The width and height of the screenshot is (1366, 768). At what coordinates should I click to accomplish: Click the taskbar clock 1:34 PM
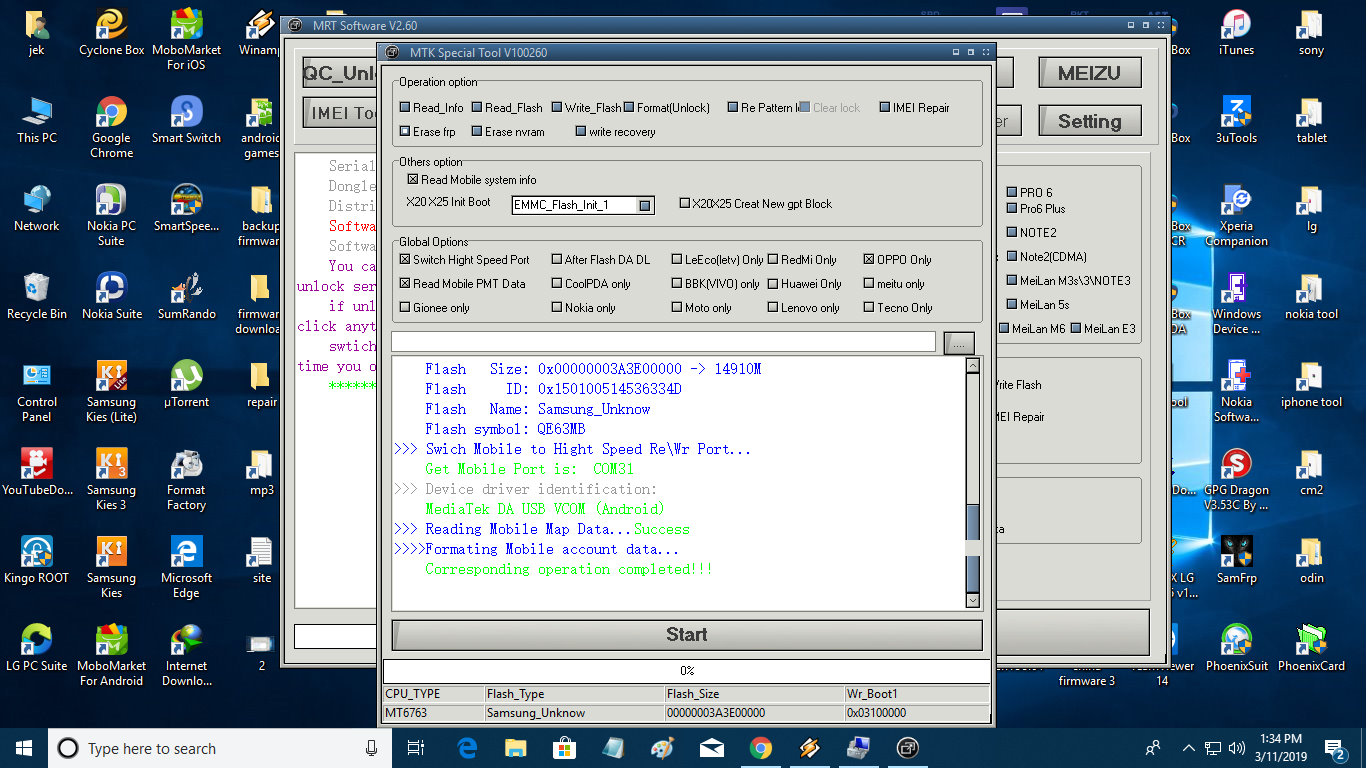[x=1281, y=747]
